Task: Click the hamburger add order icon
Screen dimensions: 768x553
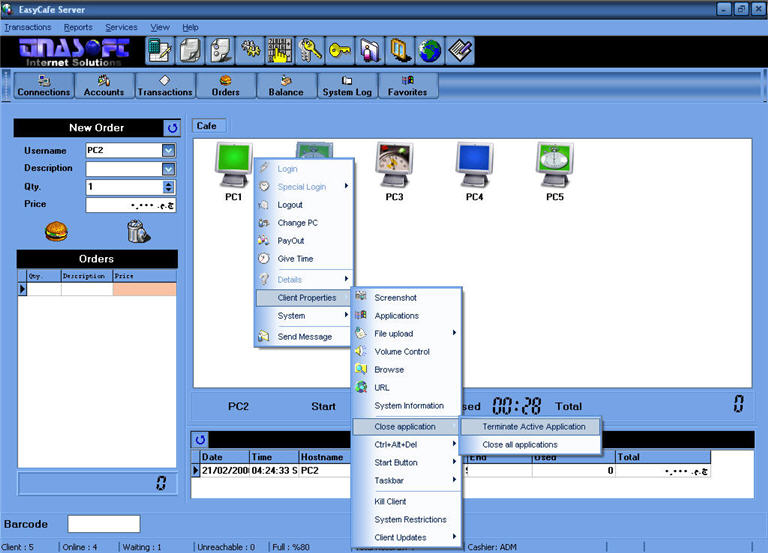Action: pos(56,231)
